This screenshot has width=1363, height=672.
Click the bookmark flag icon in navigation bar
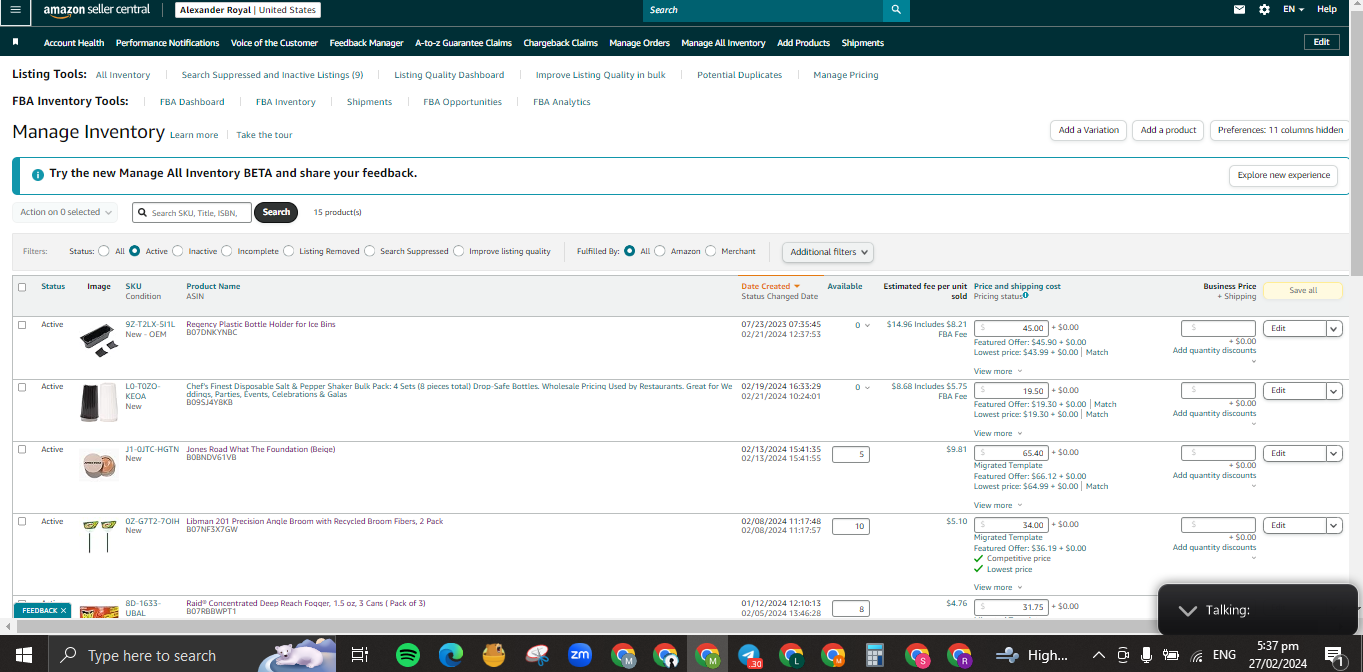pos(16,43)
